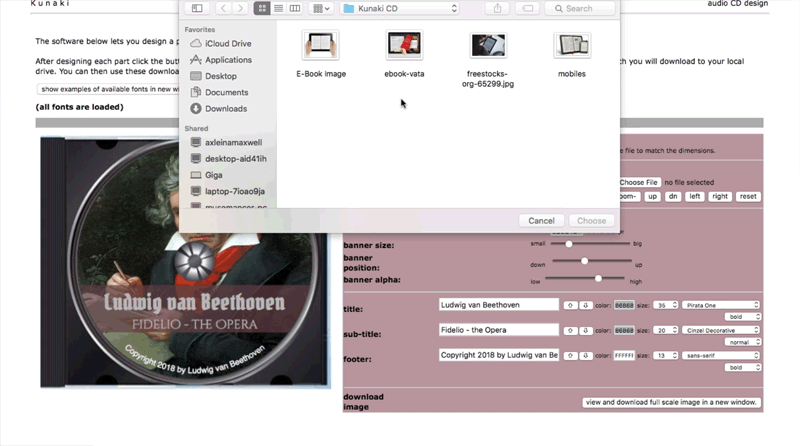
Task: Switch to column view in file dialog
Action: tap(294, 8)
